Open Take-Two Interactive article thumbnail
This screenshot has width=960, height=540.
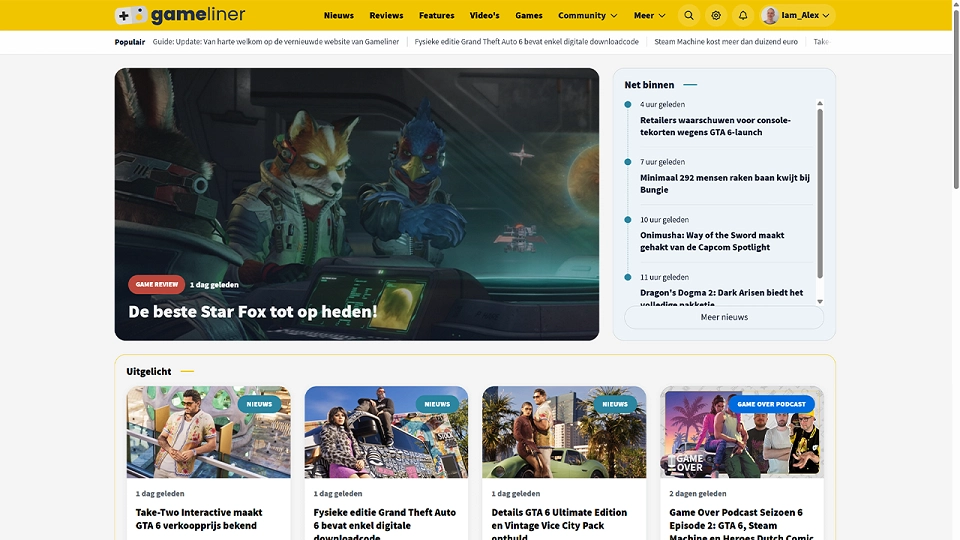click(x=209, y=432)
